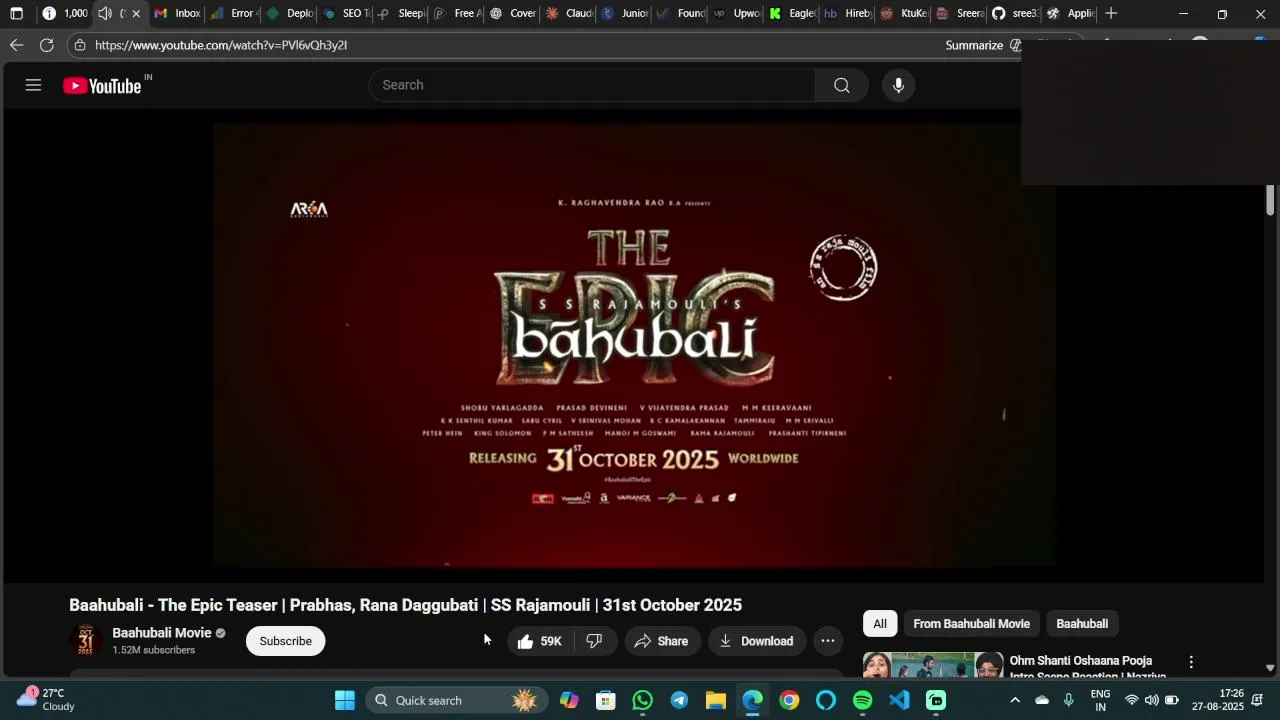Screen dimensions: 1280x720
Task: Open network, volume, battery quick settings
Action: coord(1151,700)
